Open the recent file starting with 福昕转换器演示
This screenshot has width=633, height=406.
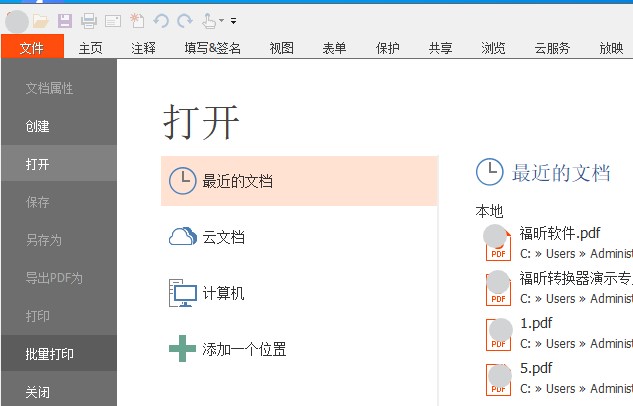[576, 278]
